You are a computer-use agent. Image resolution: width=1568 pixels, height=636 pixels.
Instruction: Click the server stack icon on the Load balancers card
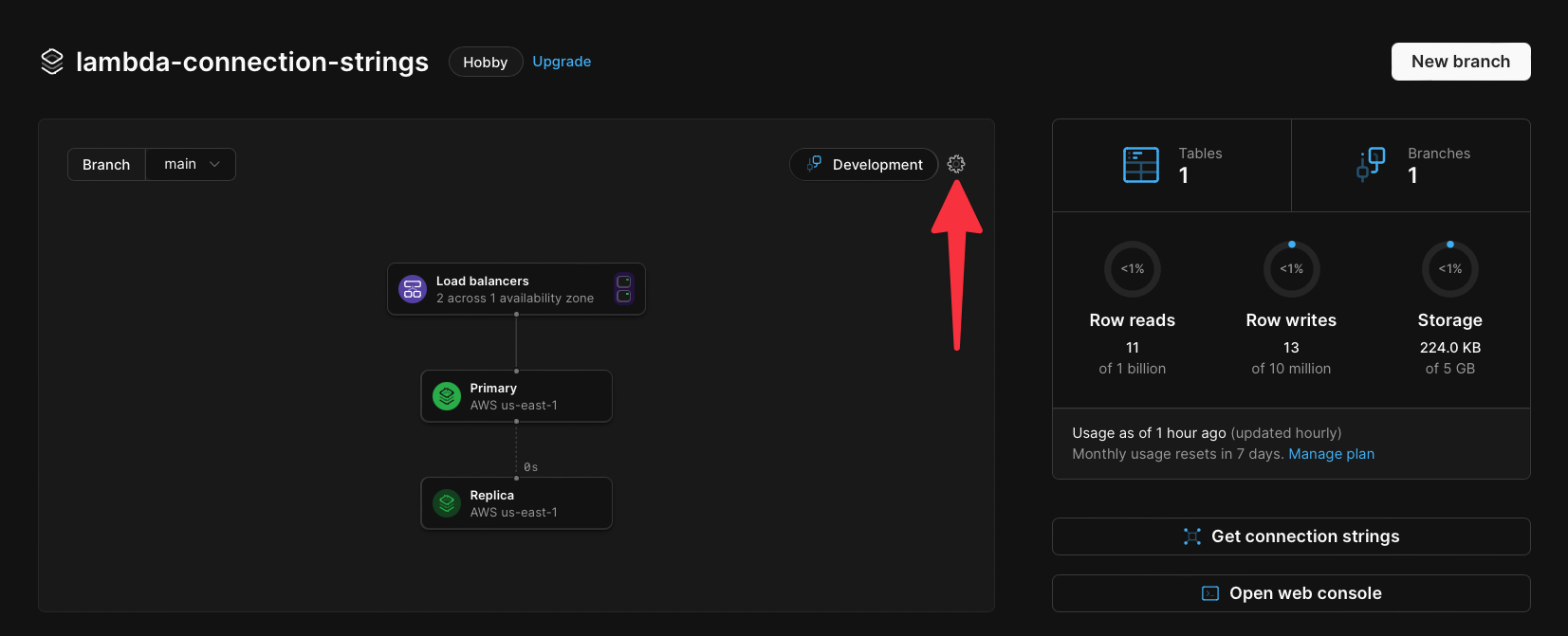pyautogui.click(x=623, y=289)
